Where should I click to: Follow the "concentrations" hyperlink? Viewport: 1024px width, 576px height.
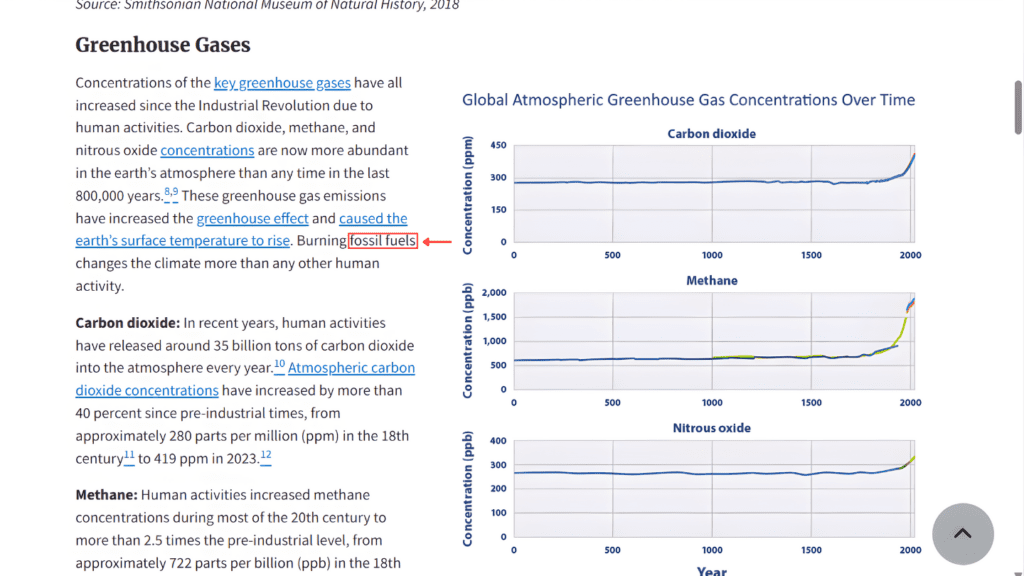tap(207, 150)
